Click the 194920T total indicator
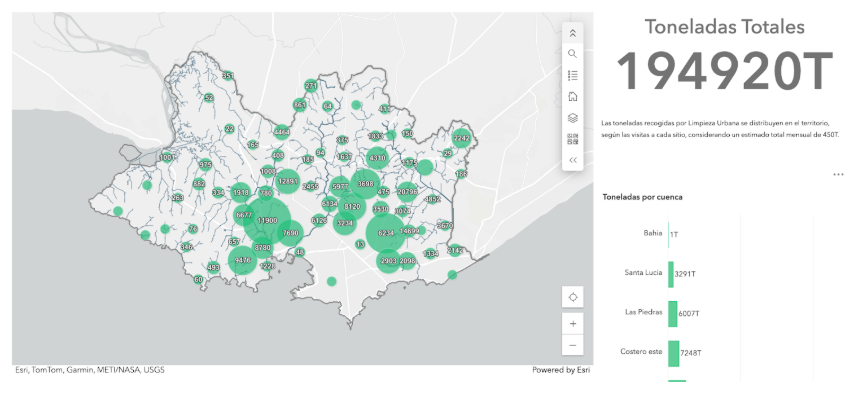 click(x=724, y=71)
